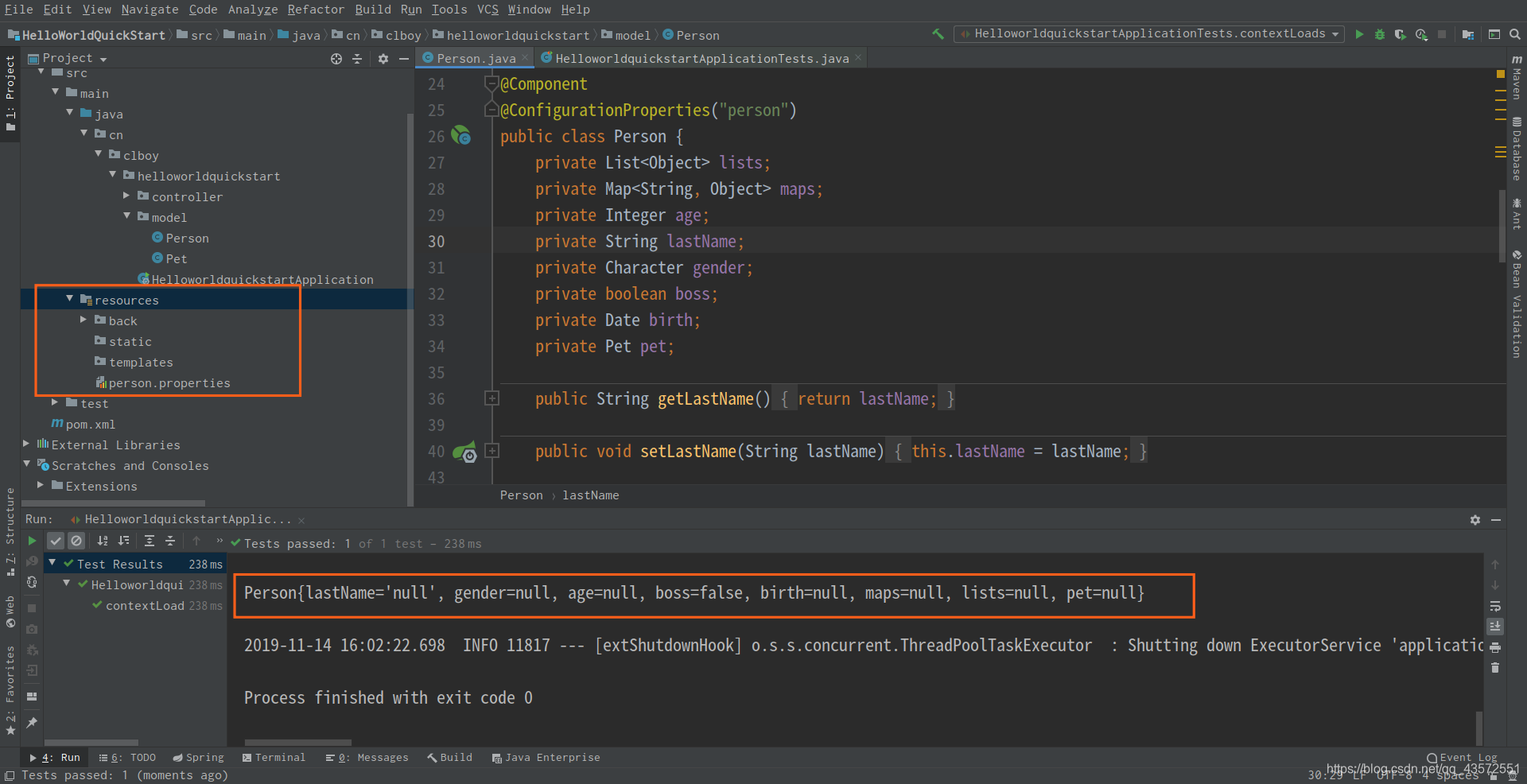1527x784 pixels.
Task: Collapse Test Results tree node
Action: pyautogui.click(x=52, y=563)
